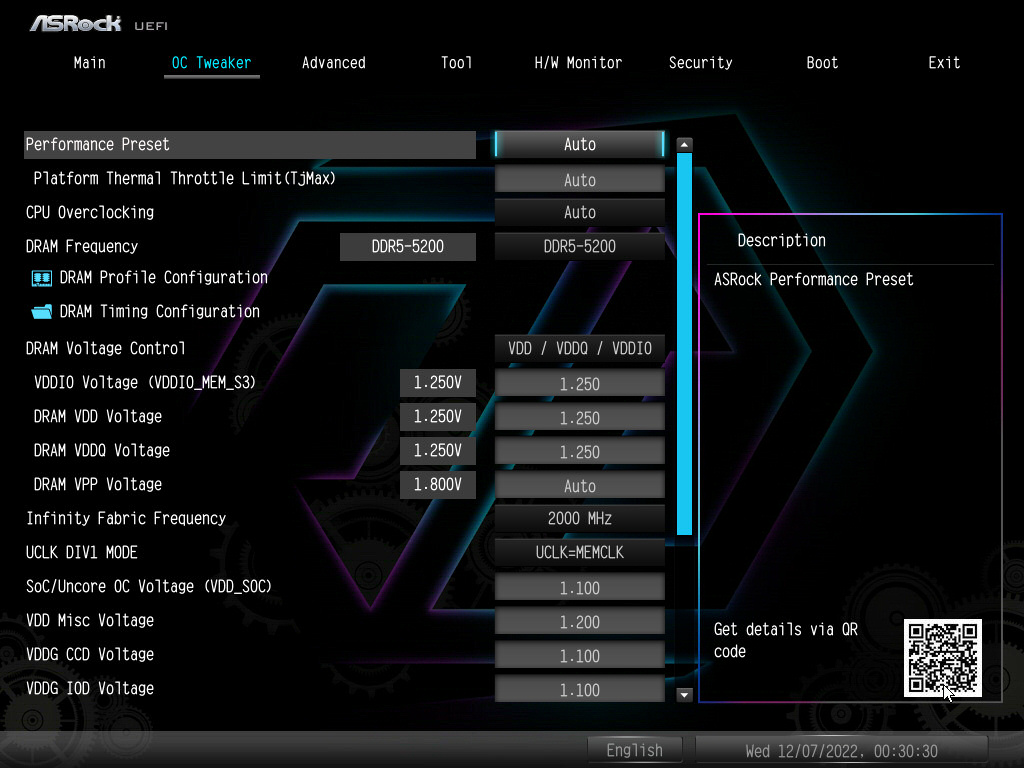Open the DRAM Profile Configuration submenu icon
Viewport: 1024px width, 768px height.
click(42, 277)
